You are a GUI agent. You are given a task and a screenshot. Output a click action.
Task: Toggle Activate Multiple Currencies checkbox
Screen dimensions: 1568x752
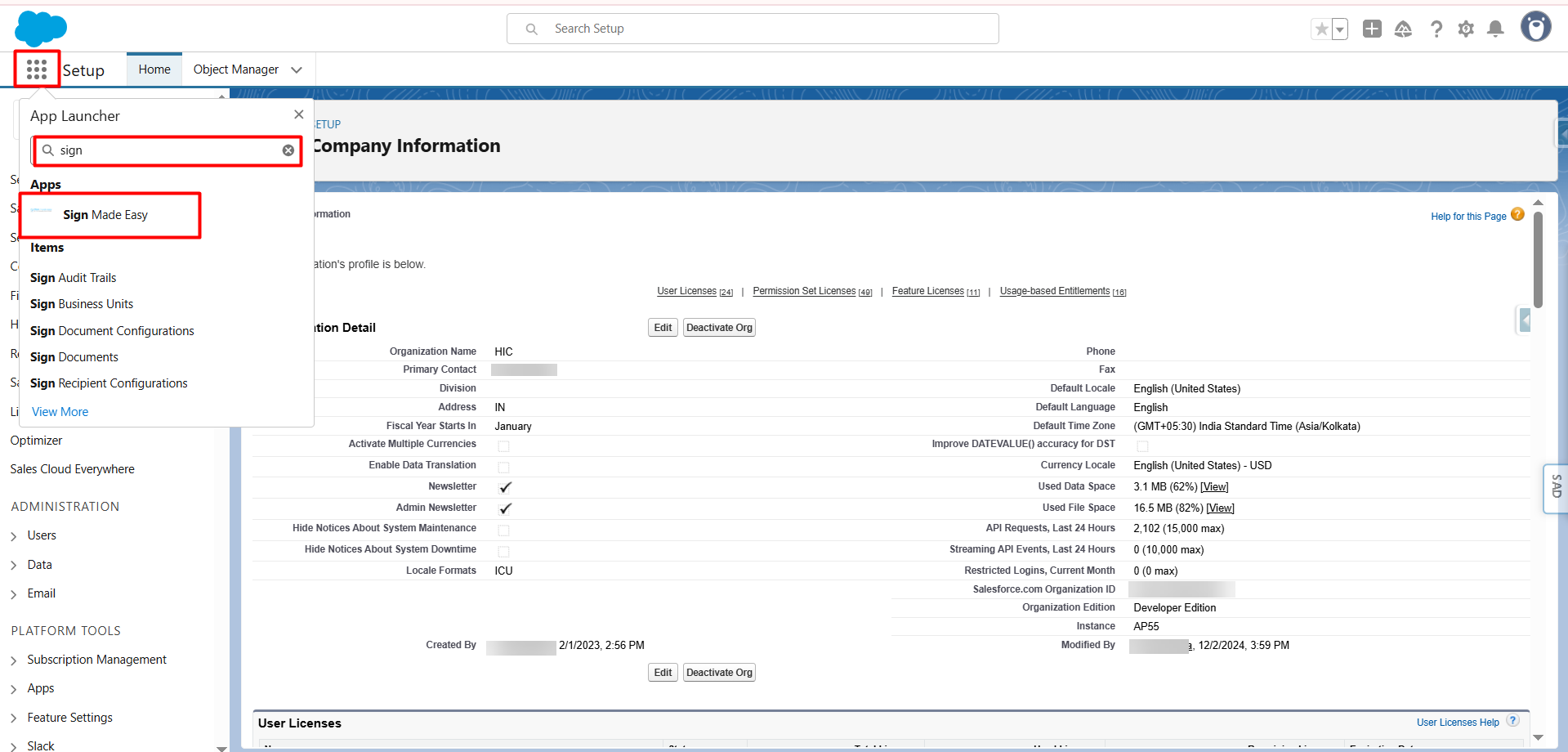(503, 446)
